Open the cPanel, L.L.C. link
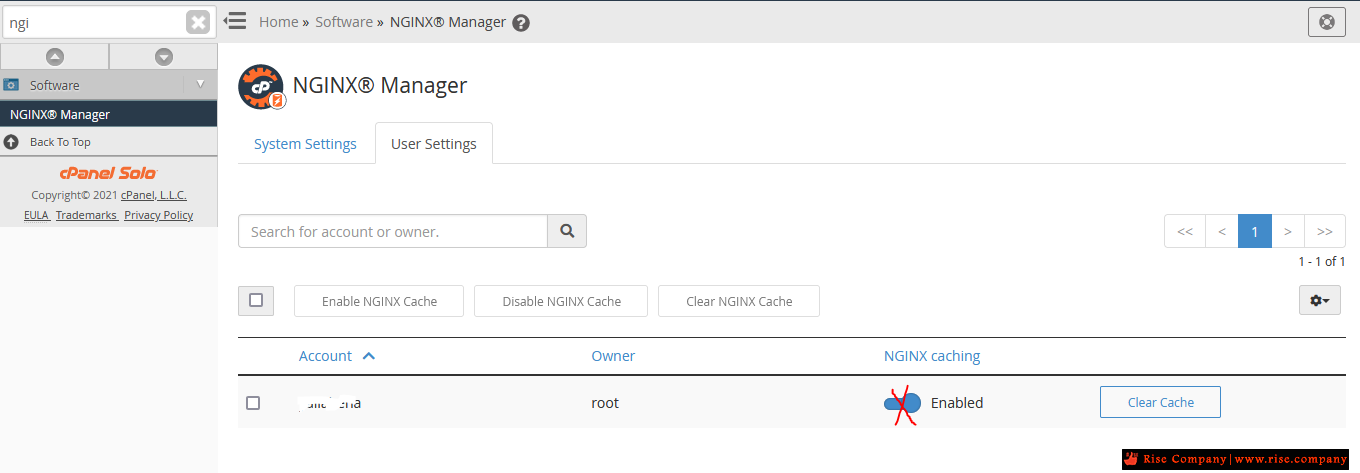Screen dimensions: 1360x473 (x=154, y=195)
